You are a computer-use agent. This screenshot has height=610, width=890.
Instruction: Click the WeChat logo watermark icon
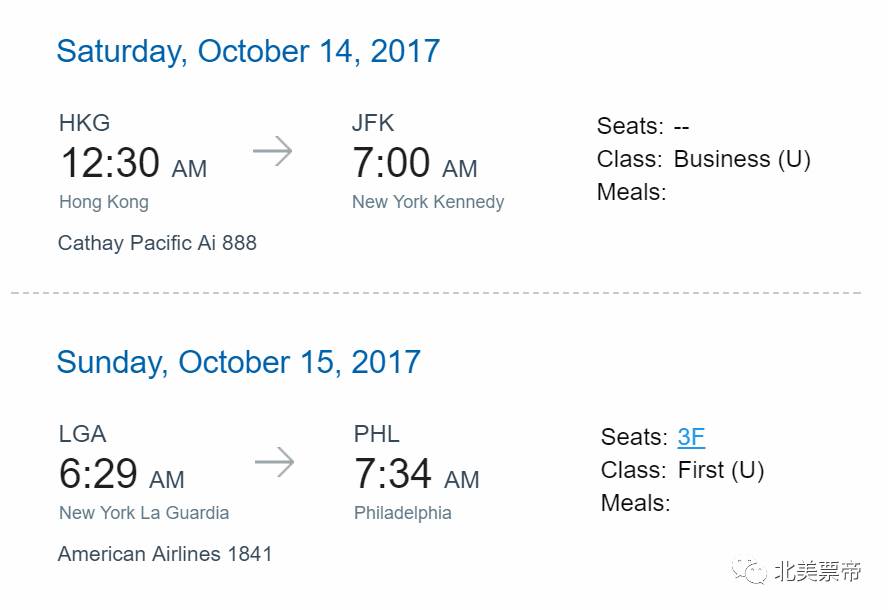749,570
